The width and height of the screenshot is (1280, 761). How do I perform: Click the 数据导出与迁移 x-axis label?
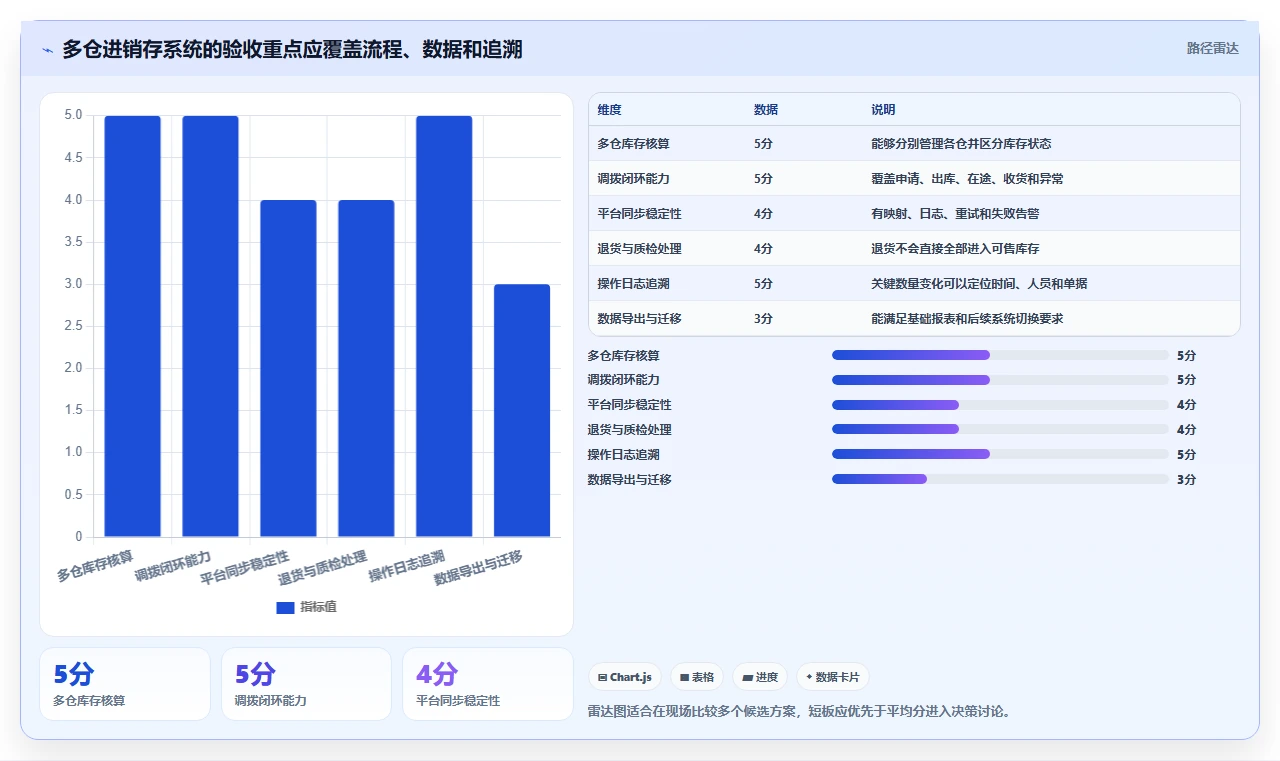click(x=478, y=568)
